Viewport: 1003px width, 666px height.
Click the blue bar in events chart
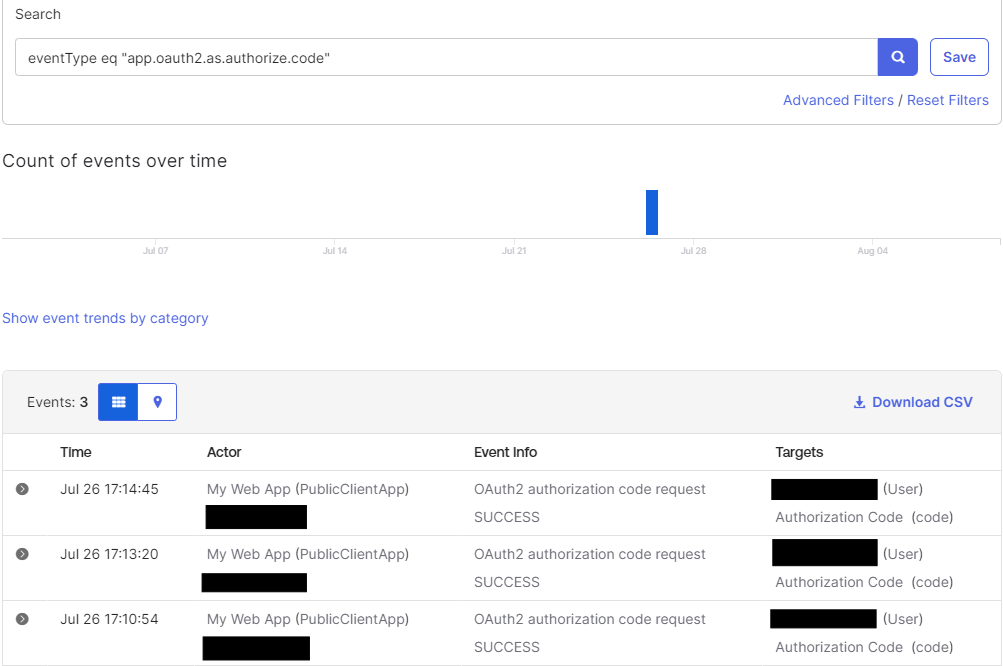pyautogui.click(x=652, y=212)
